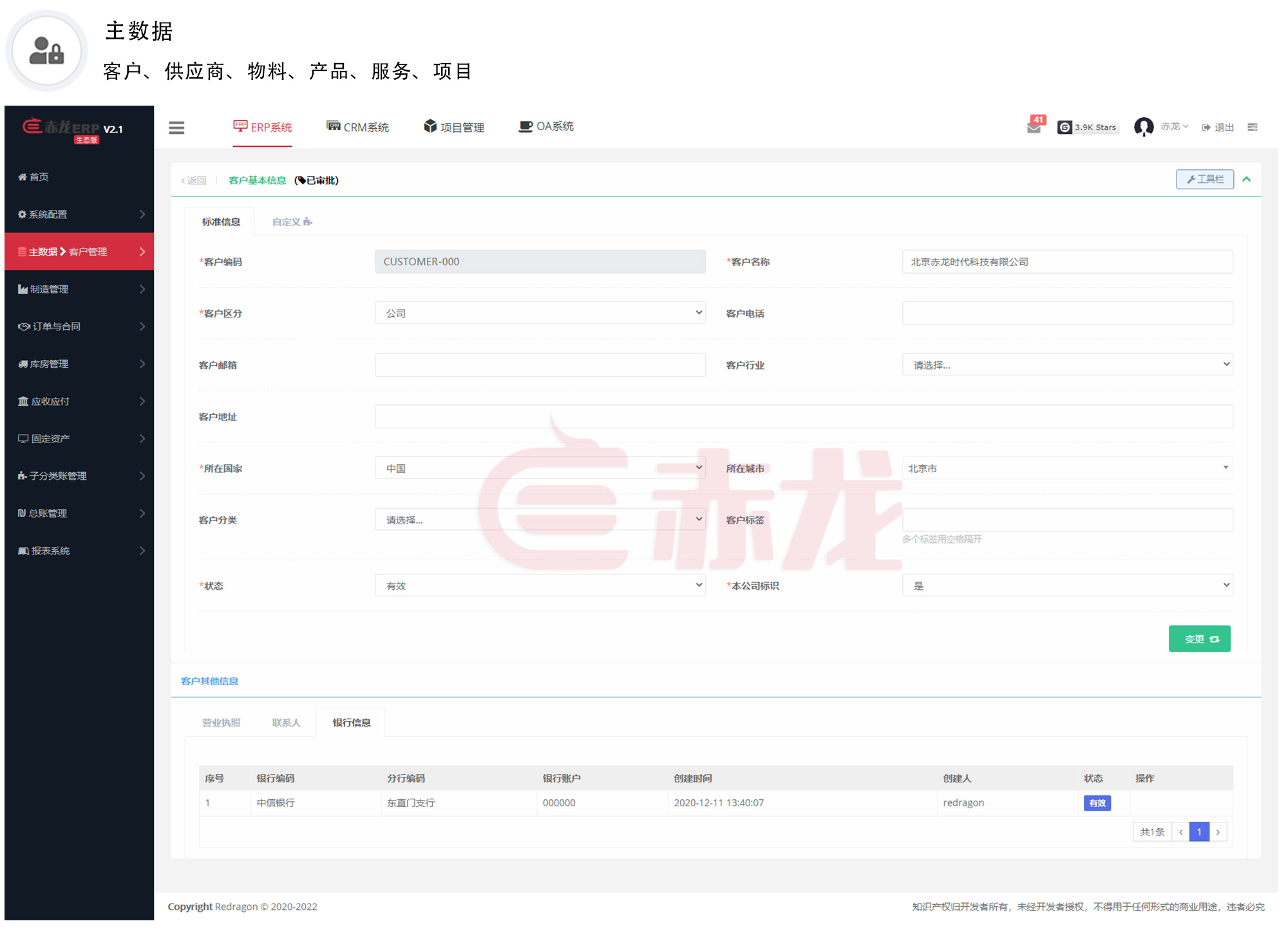
Task: Open the 客户区分 dropdown
Action: click(x=540, y=313)
